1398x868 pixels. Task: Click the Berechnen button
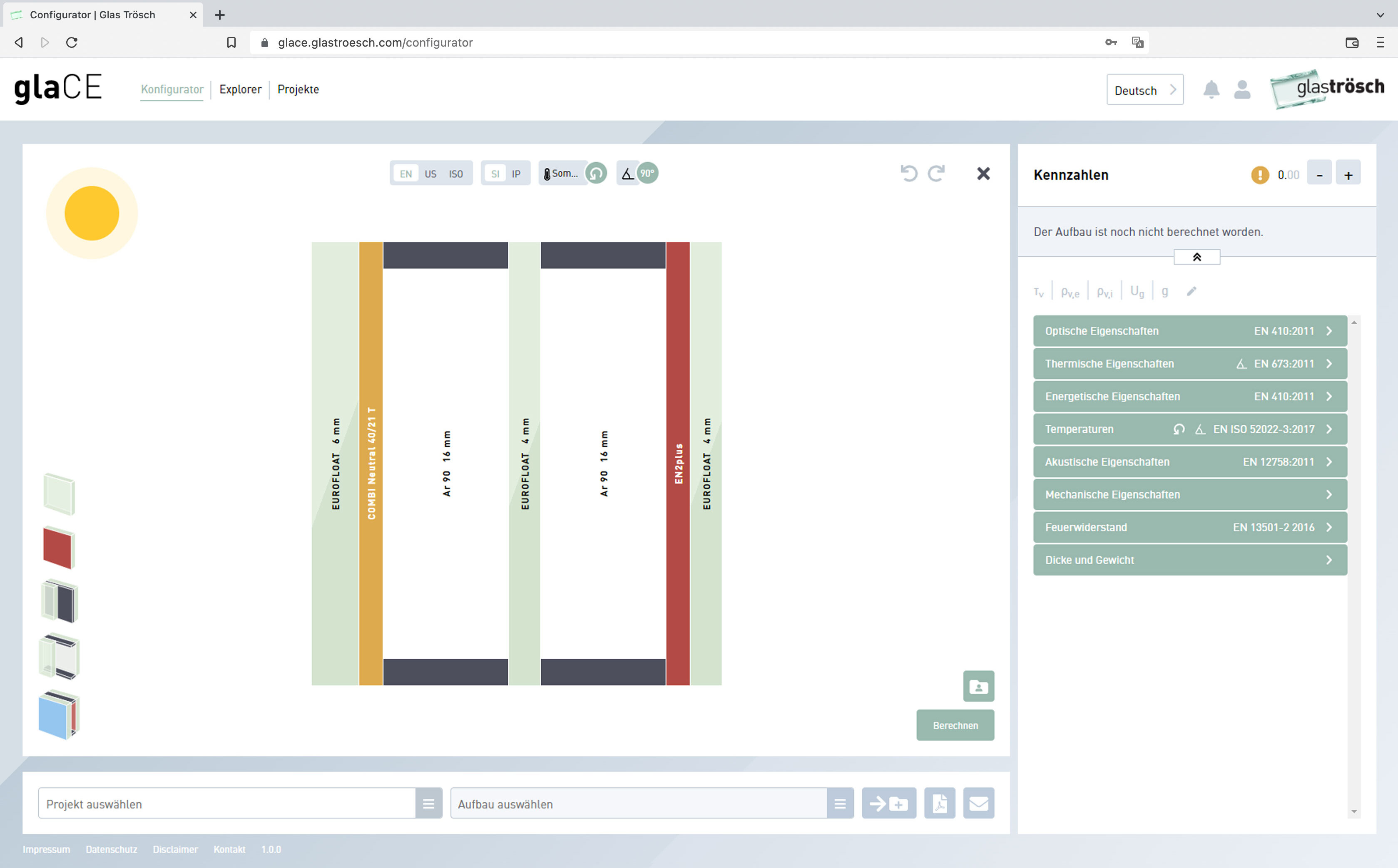pyautogui.click(x=955, y=726)
